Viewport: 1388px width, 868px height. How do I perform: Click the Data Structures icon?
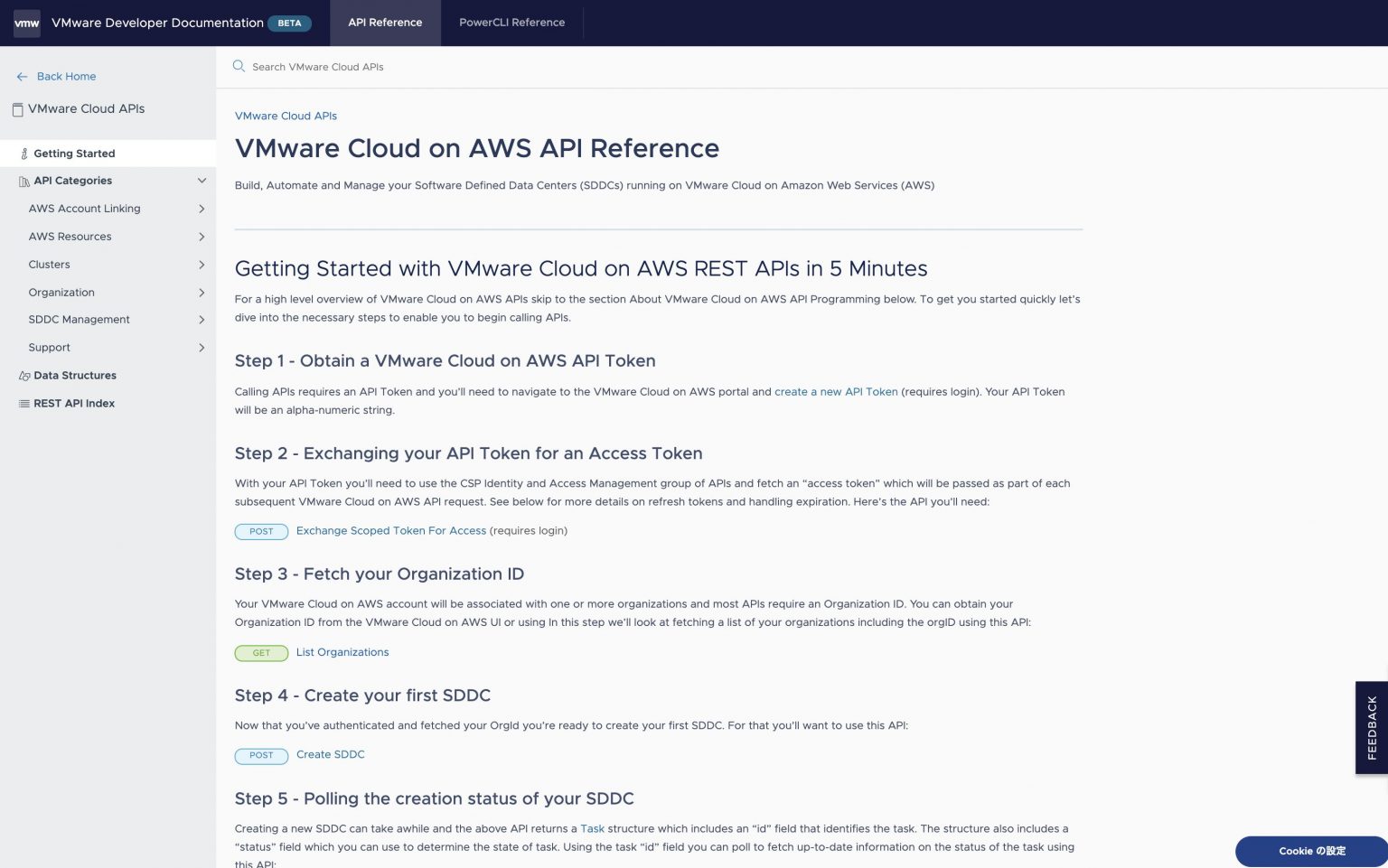pos(24,376)
